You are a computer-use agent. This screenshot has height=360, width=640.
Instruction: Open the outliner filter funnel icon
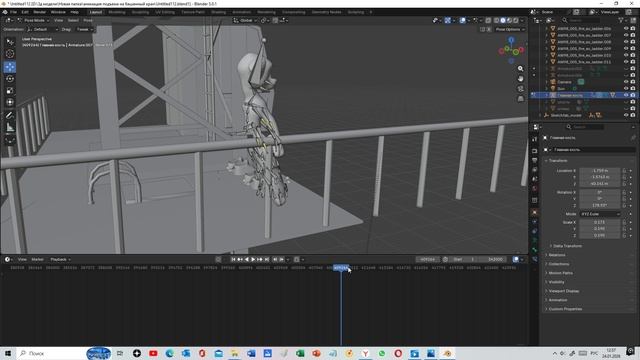coord(621,20)
